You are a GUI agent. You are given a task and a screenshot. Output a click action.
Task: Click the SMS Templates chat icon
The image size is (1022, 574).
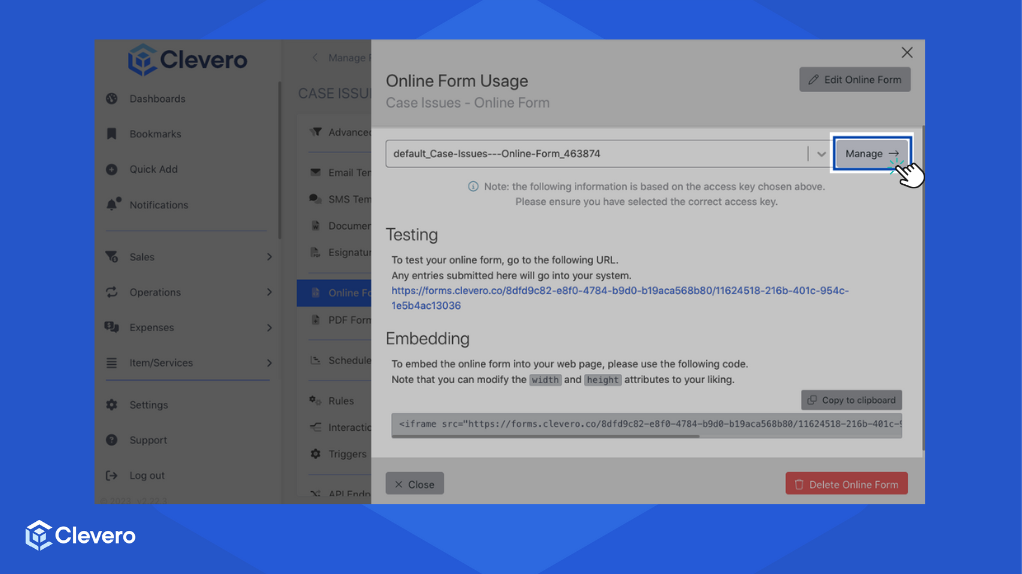click(x=315, y=199)
